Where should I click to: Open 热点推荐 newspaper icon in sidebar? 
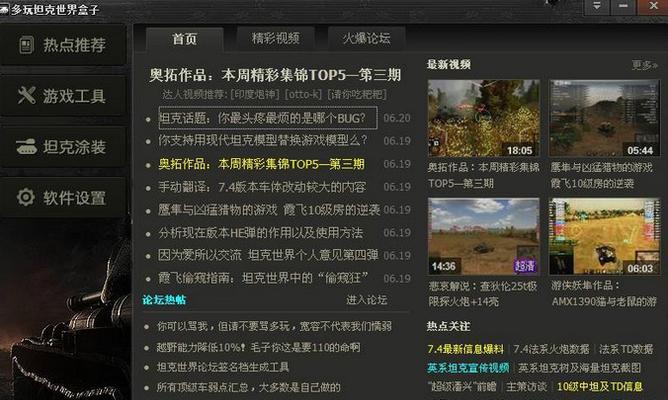[x=26, y=45]
